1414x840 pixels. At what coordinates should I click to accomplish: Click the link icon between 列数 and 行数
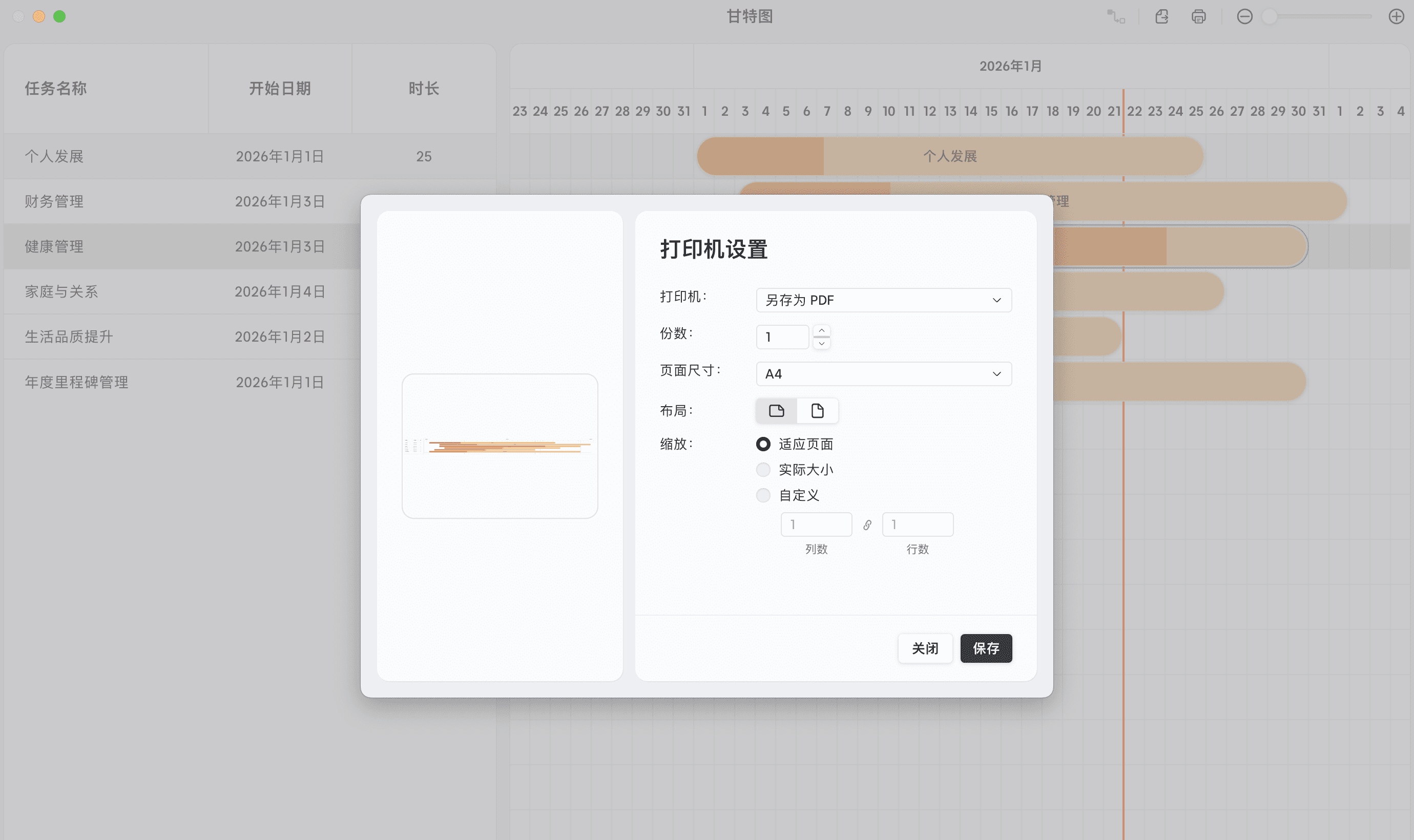[867, 524]
